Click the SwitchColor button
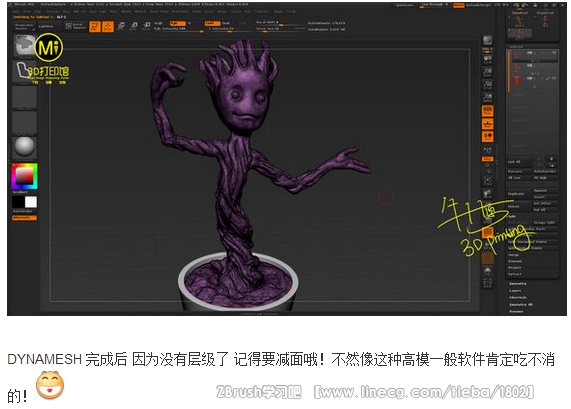The width and height of the screenshot is (571, 409). click(x=24, y=211)
